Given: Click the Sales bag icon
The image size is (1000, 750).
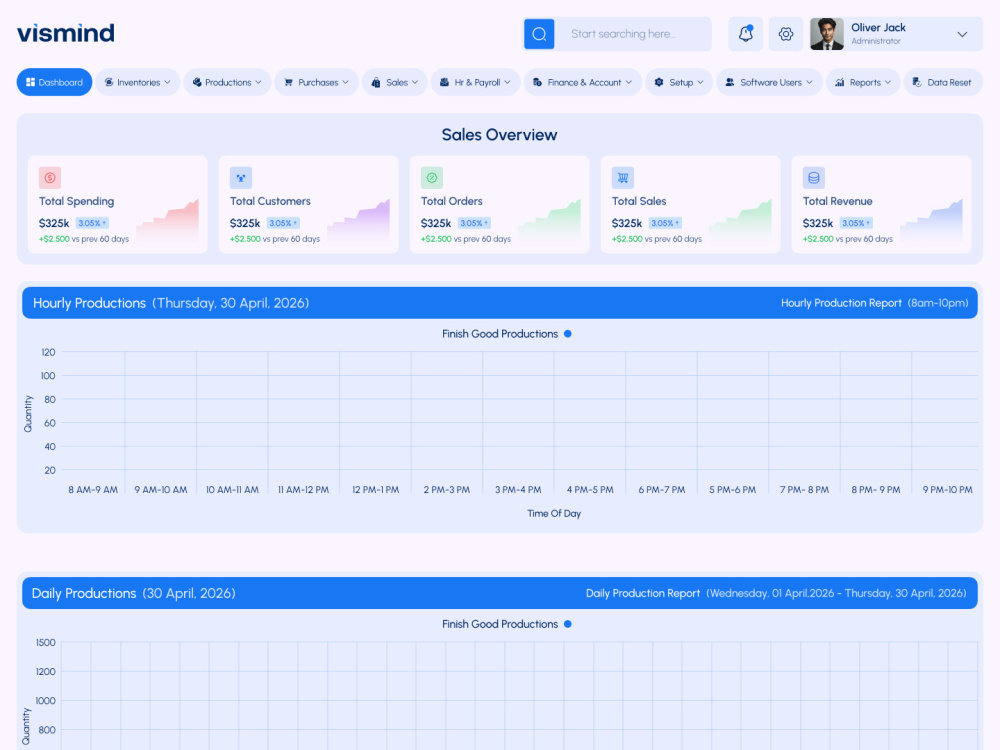Looking at the screenshot, I should 376,82.
